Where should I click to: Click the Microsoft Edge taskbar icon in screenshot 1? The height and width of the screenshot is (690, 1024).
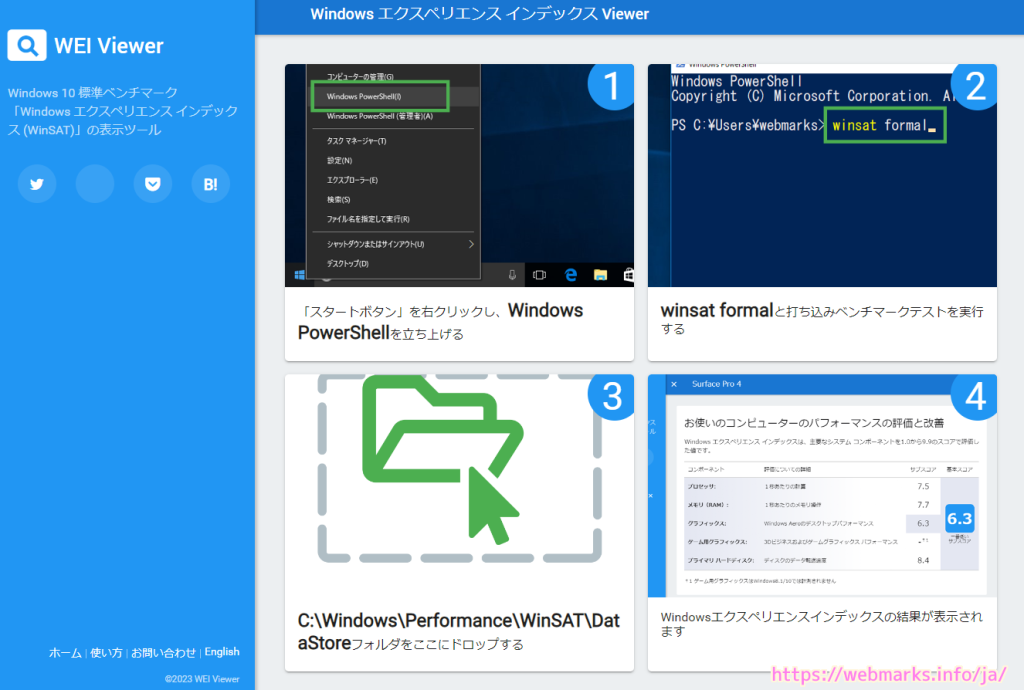coord(570,274)
